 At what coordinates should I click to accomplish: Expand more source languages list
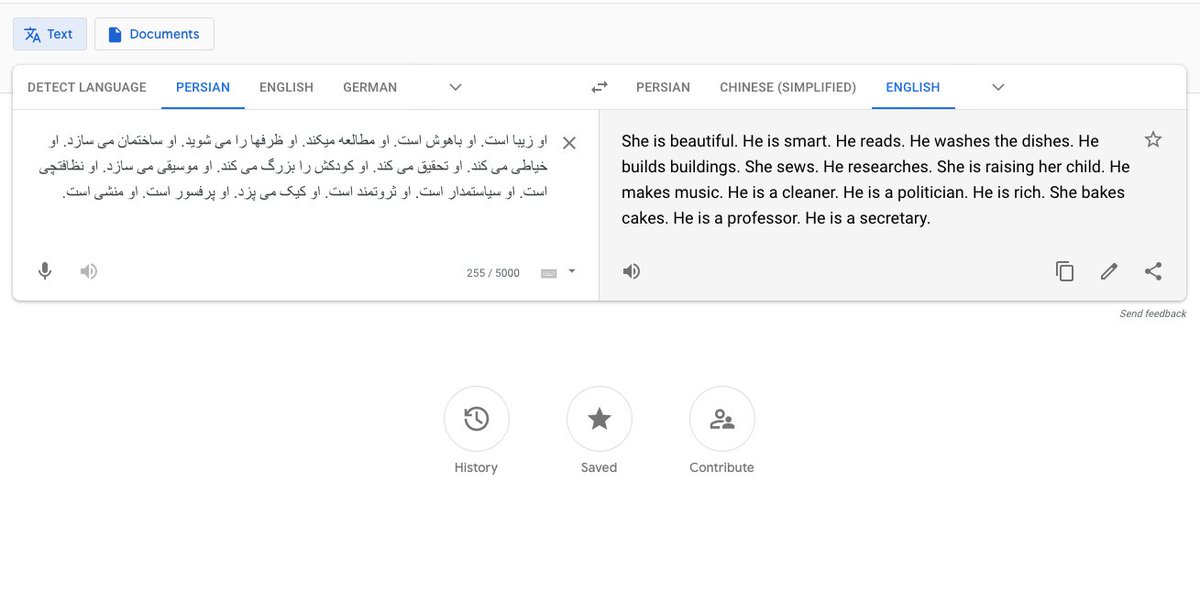[456, 87]
